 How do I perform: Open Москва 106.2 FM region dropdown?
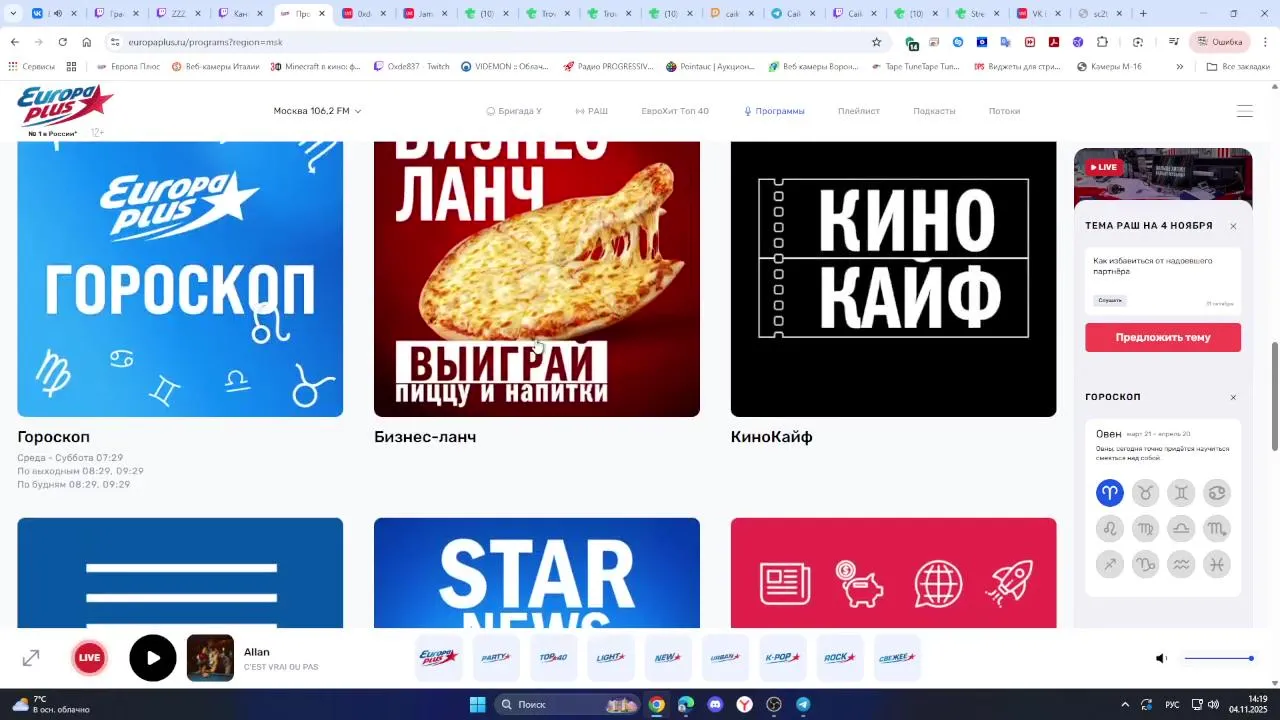coord(317,111)
